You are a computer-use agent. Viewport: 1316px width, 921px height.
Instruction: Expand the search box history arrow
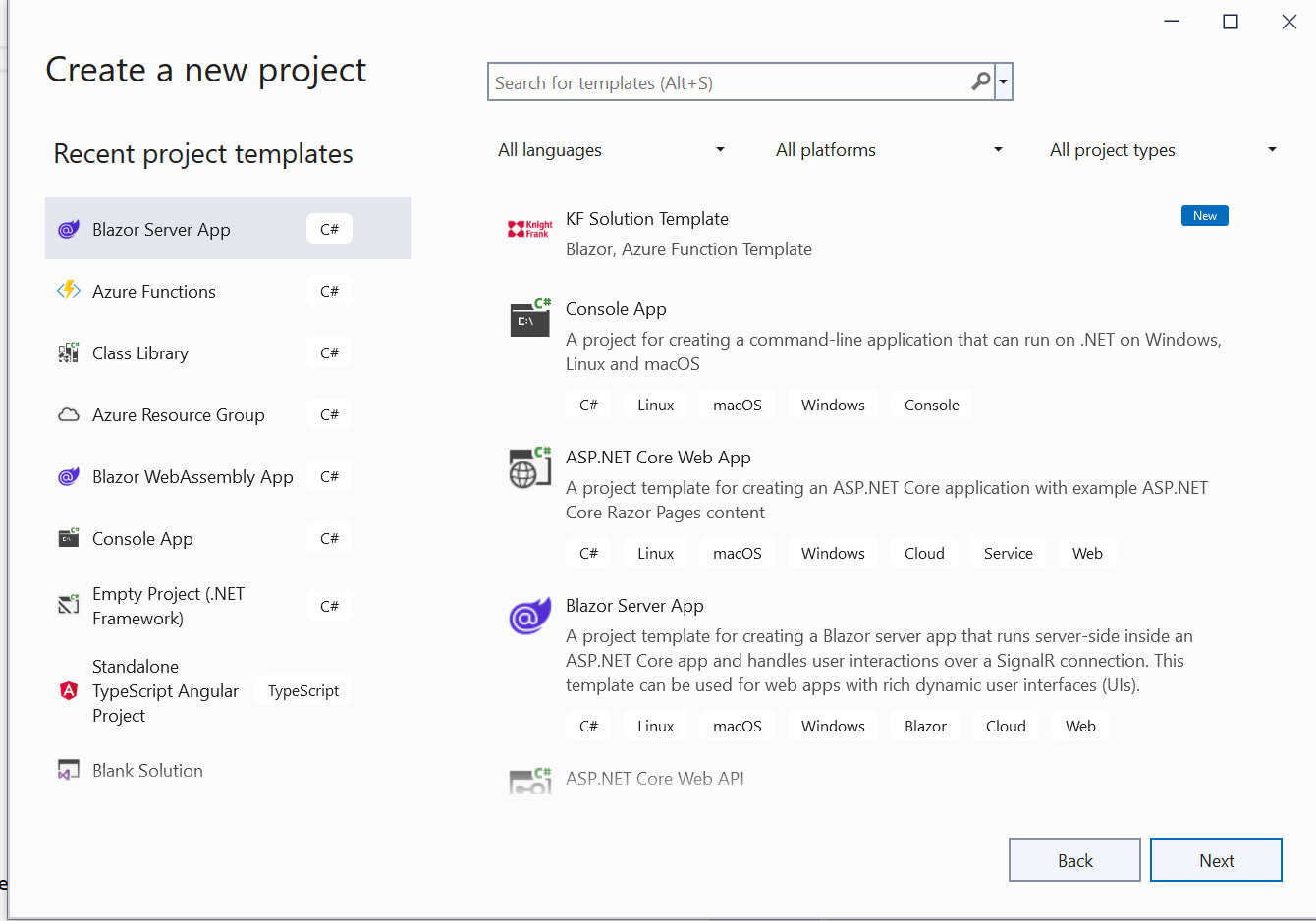coord(1004,82)
